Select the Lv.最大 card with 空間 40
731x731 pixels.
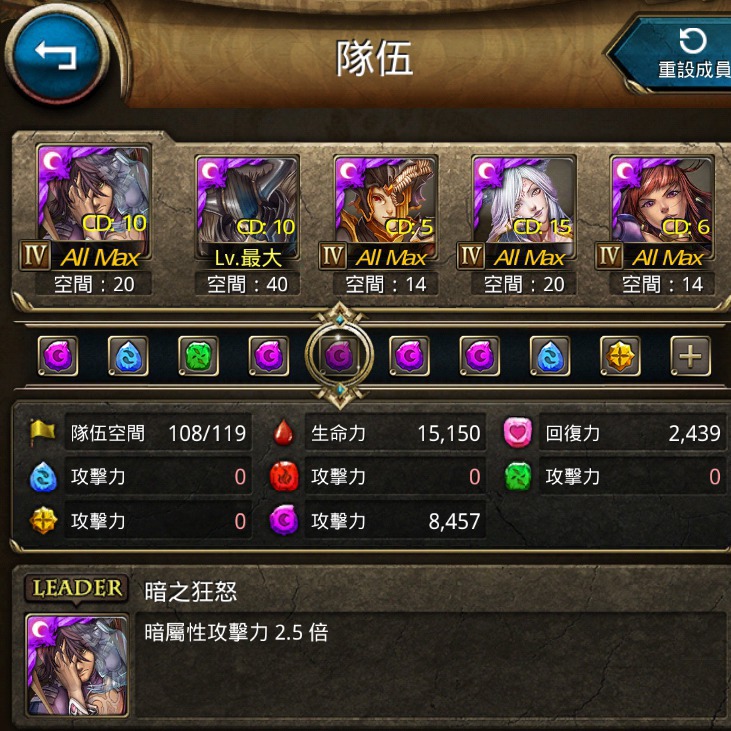click(x=247, y=212)
